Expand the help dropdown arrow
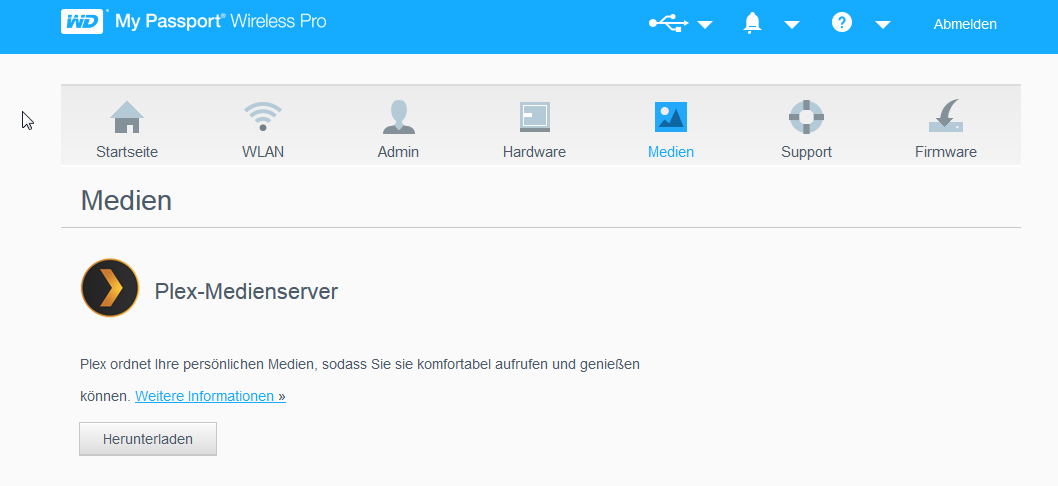The height and width of the screenshot is (486, 1058). coord(883,25)
